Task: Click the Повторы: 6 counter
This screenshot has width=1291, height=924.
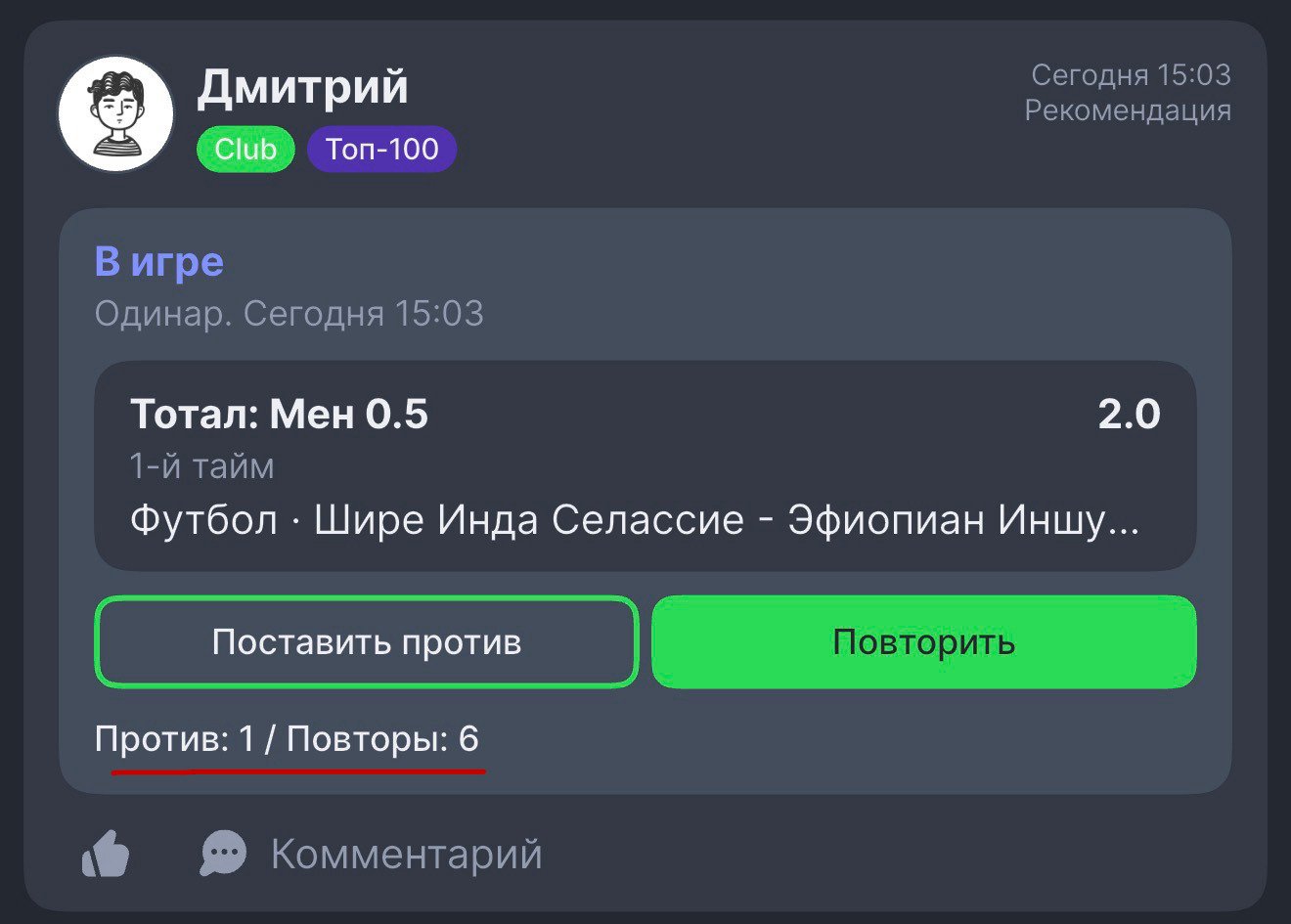Action: pos(382,739)
